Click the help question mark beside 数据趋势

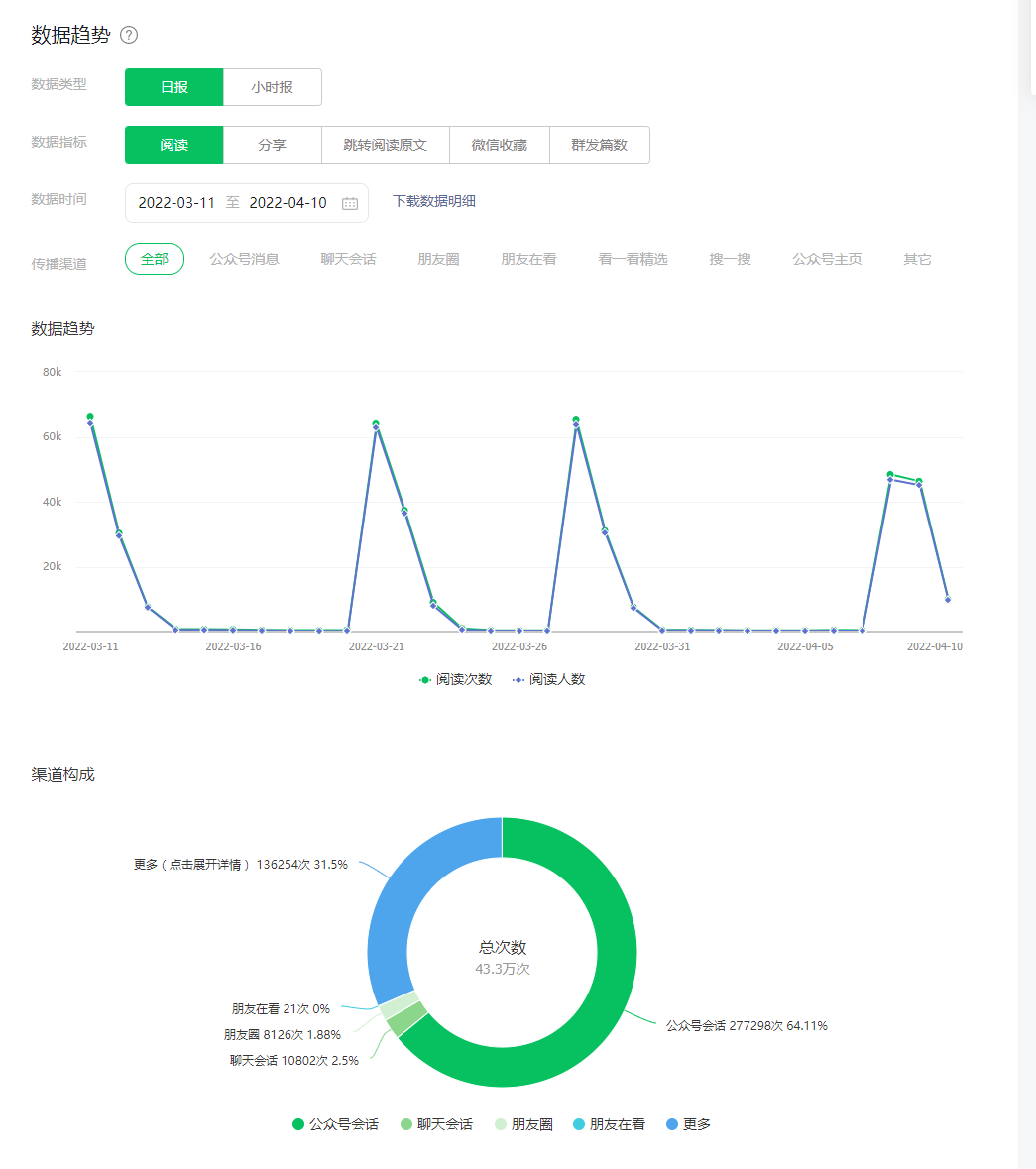tap(129, 36)
